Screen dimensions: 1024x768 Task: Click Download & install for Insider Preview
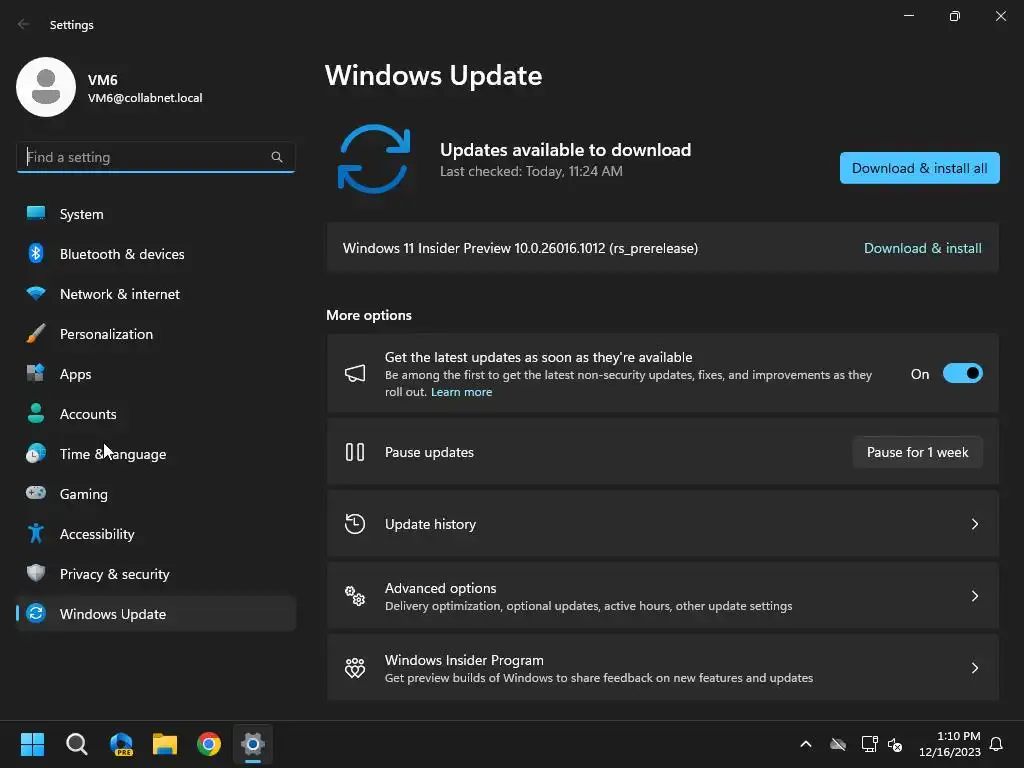point(922,248)
